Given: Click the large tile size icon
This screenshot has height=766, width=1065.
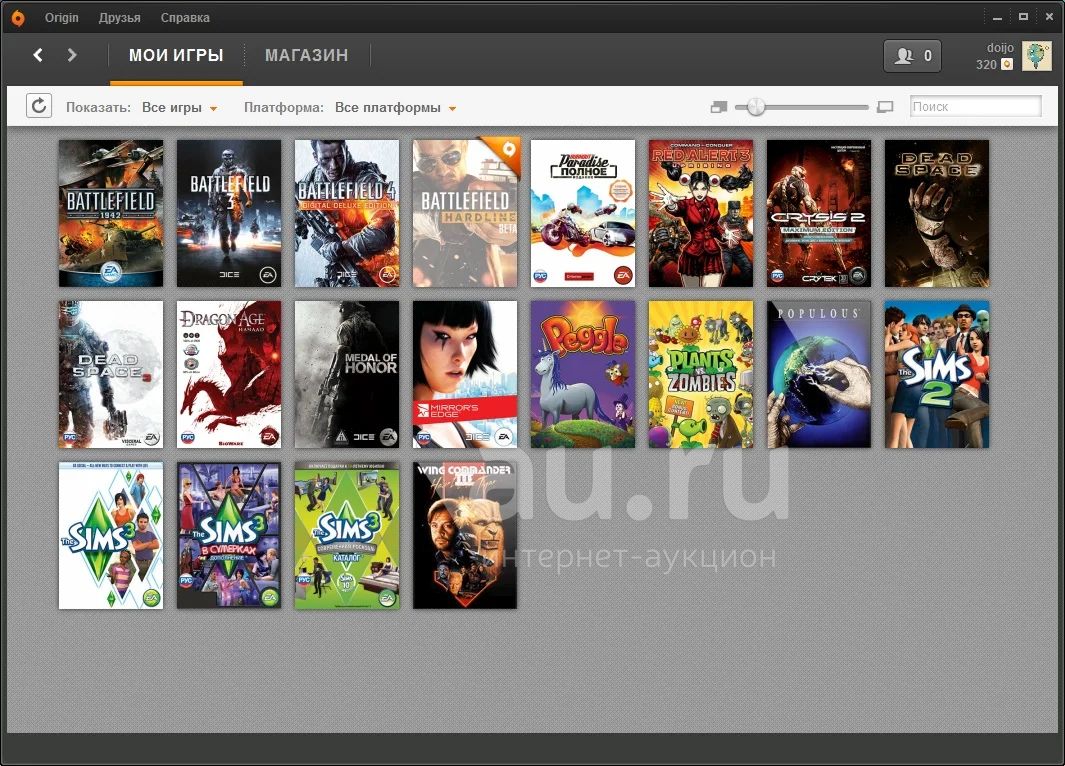Looking at the screenshot, I should 884,107.
